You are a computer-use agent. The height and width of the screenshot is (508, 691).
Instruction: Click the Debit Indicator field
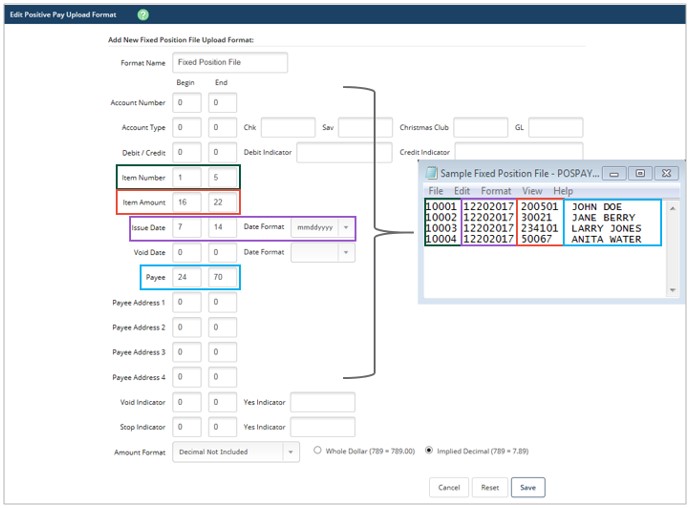[x=344, y=152]
